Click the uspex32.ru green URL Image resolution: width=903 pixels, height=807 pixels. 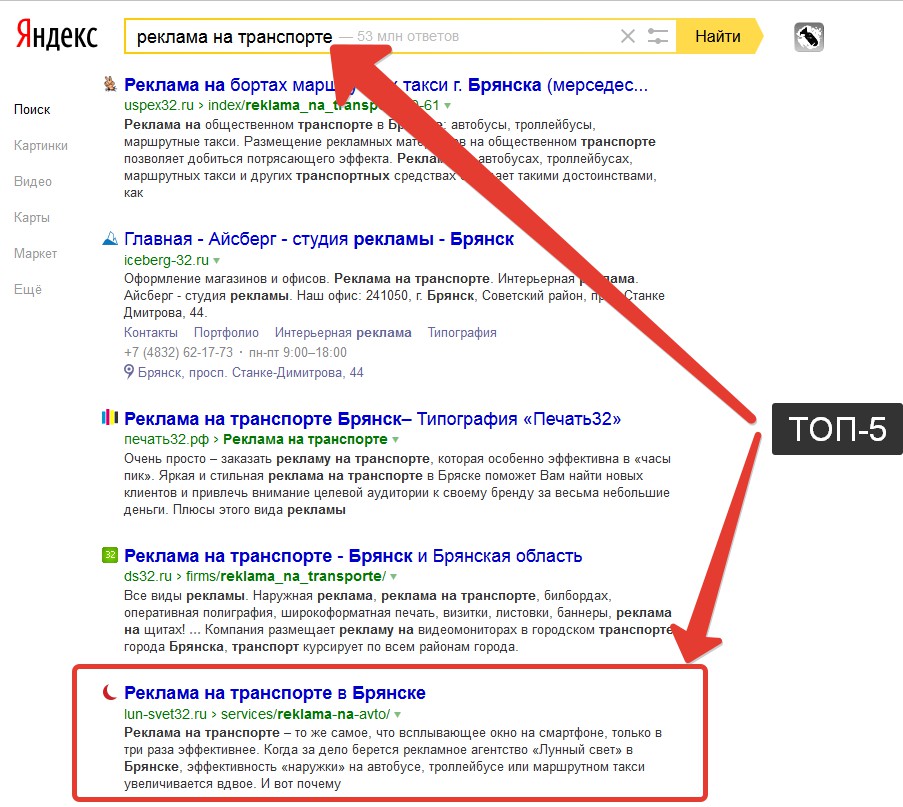(282, 105)
